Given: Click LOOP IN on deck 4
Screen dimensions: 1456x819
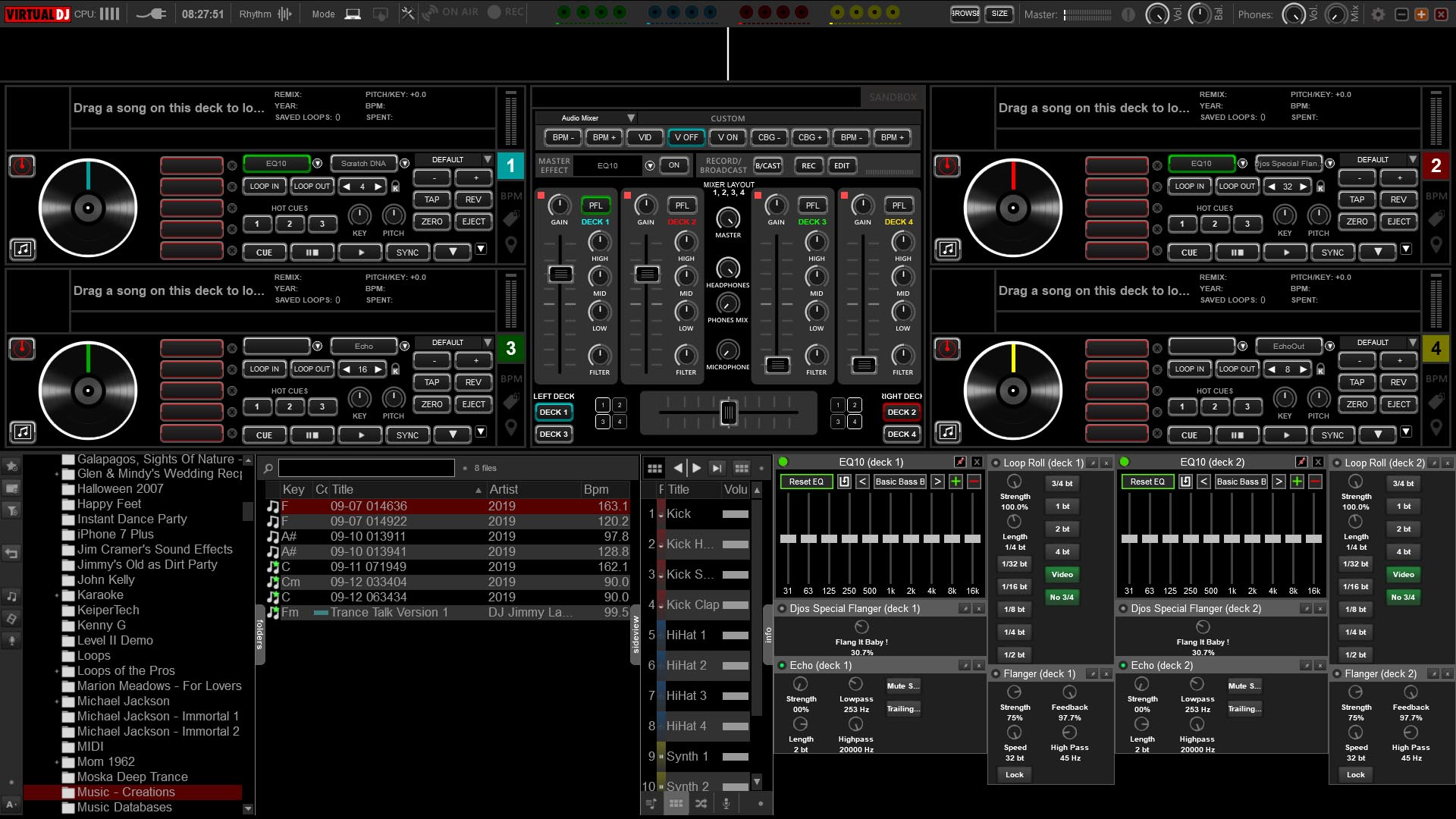Looking at the screenshot, I should point(1189,369).
